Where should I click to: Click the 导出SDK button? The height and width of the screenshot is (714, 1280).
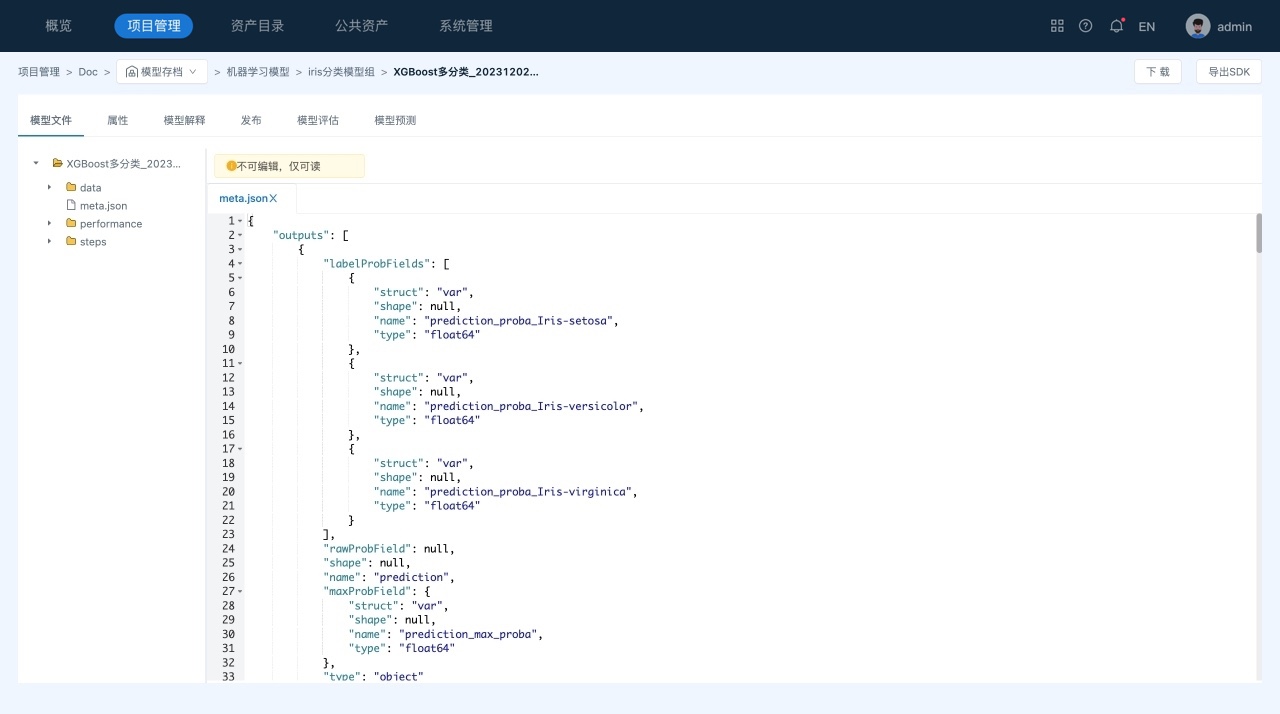coord(1228,72)
